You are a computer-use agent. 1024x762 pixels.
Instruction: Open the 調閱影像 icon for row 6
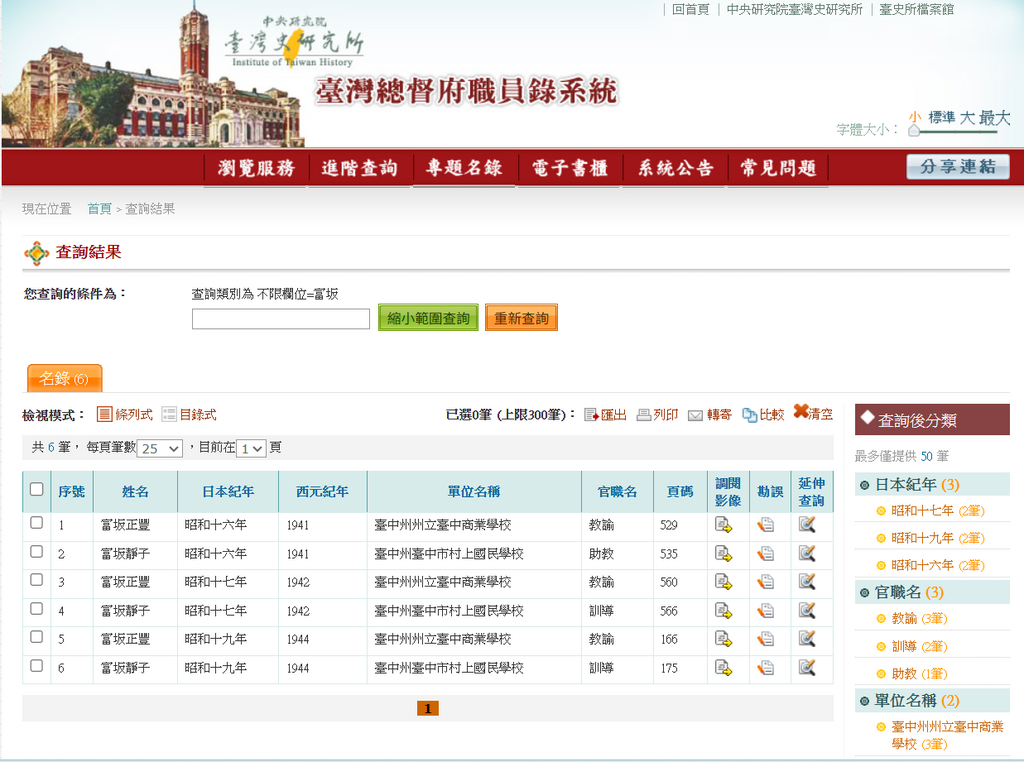pyautogui.click(x=724, y=667)
